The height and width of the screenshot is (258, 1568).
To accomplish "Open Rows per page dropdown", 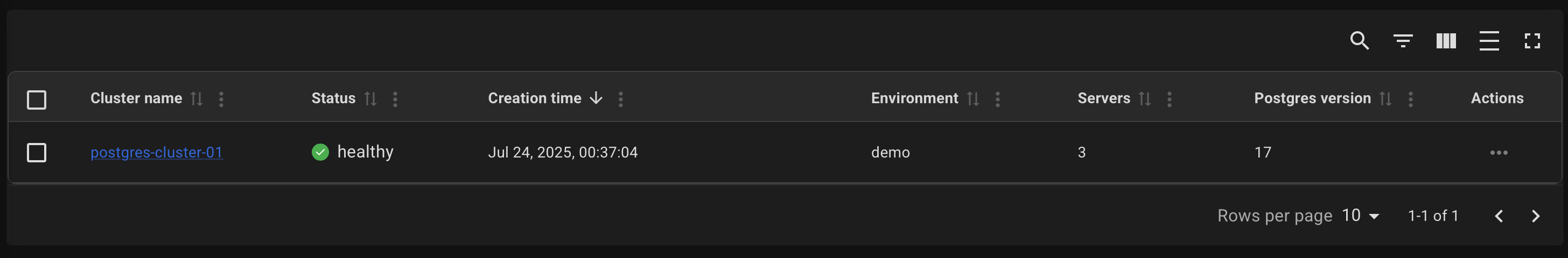I will [x=1361, y=216].
